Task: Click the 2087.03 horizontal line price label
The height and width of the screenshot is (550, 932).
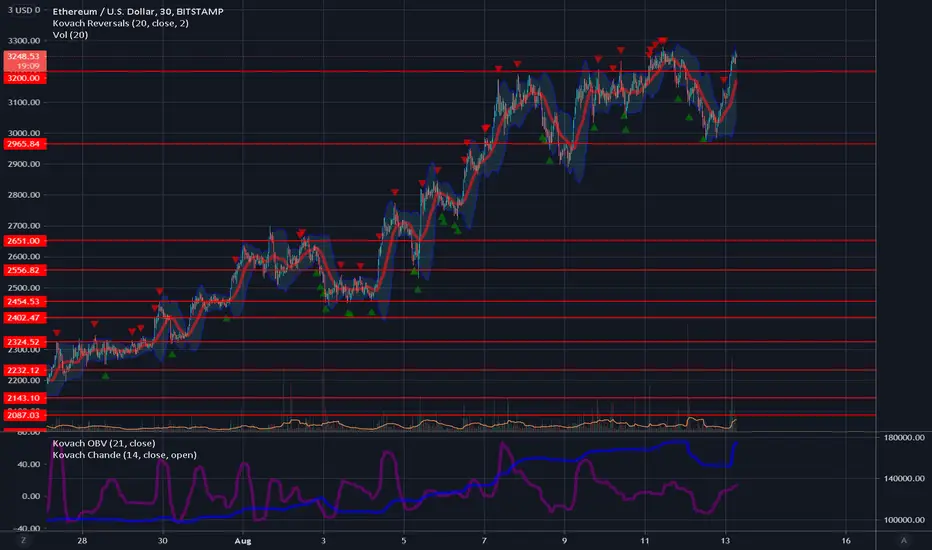Action: 24,415
